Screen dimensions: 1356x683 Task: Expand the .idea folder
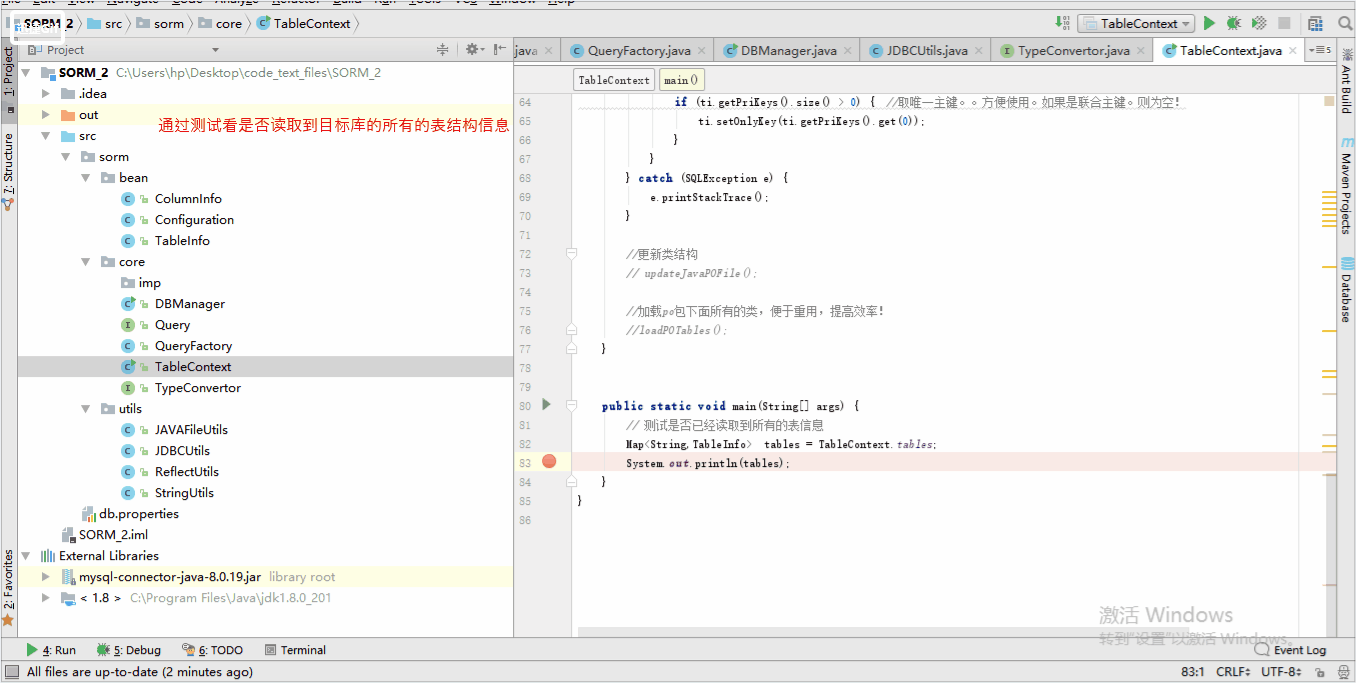pyautogui.click(x=46, y=94)
